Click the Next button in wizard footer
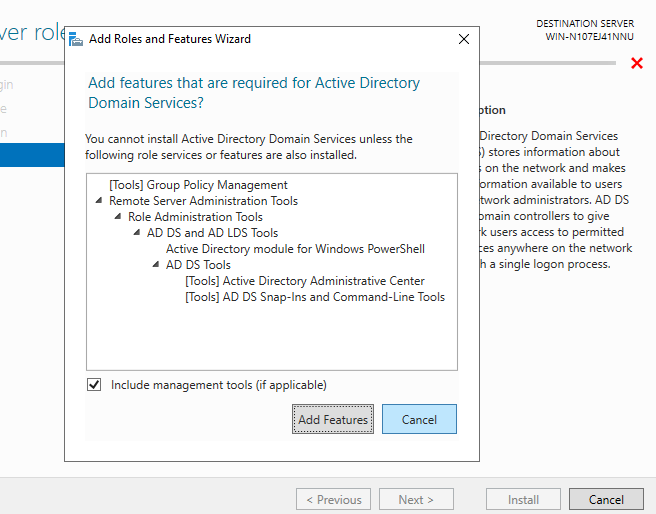The image size is (656, 514). tap(416, 500)
